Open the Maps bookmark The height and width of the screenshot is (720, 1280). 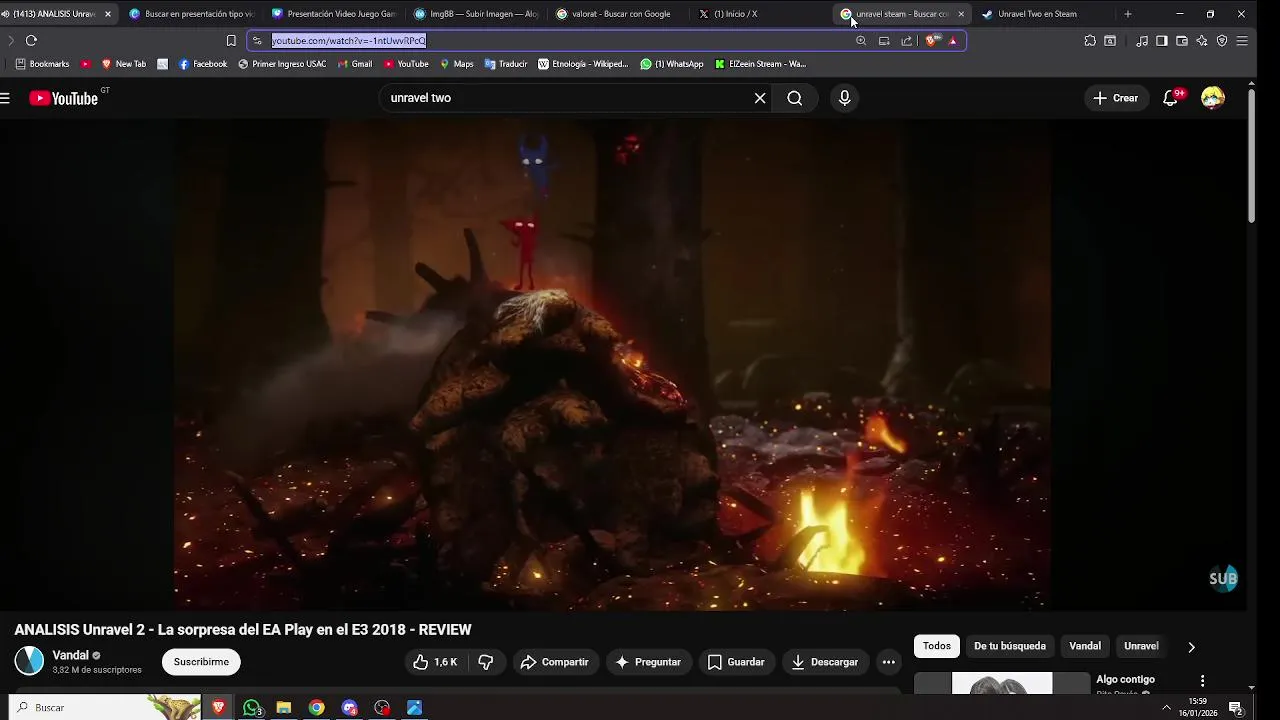pos(456,64)
